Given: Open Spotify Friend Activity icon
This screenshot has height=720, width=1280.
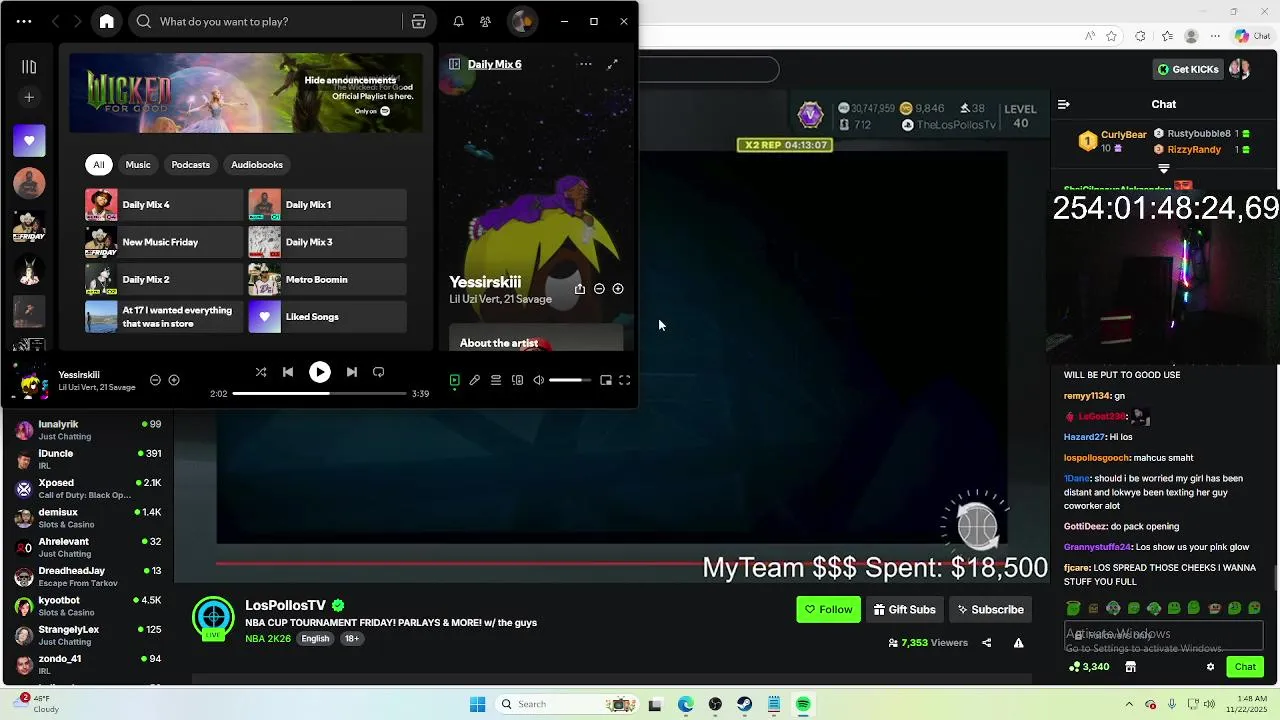Looking at the screenshot, I should coord(485,21).
